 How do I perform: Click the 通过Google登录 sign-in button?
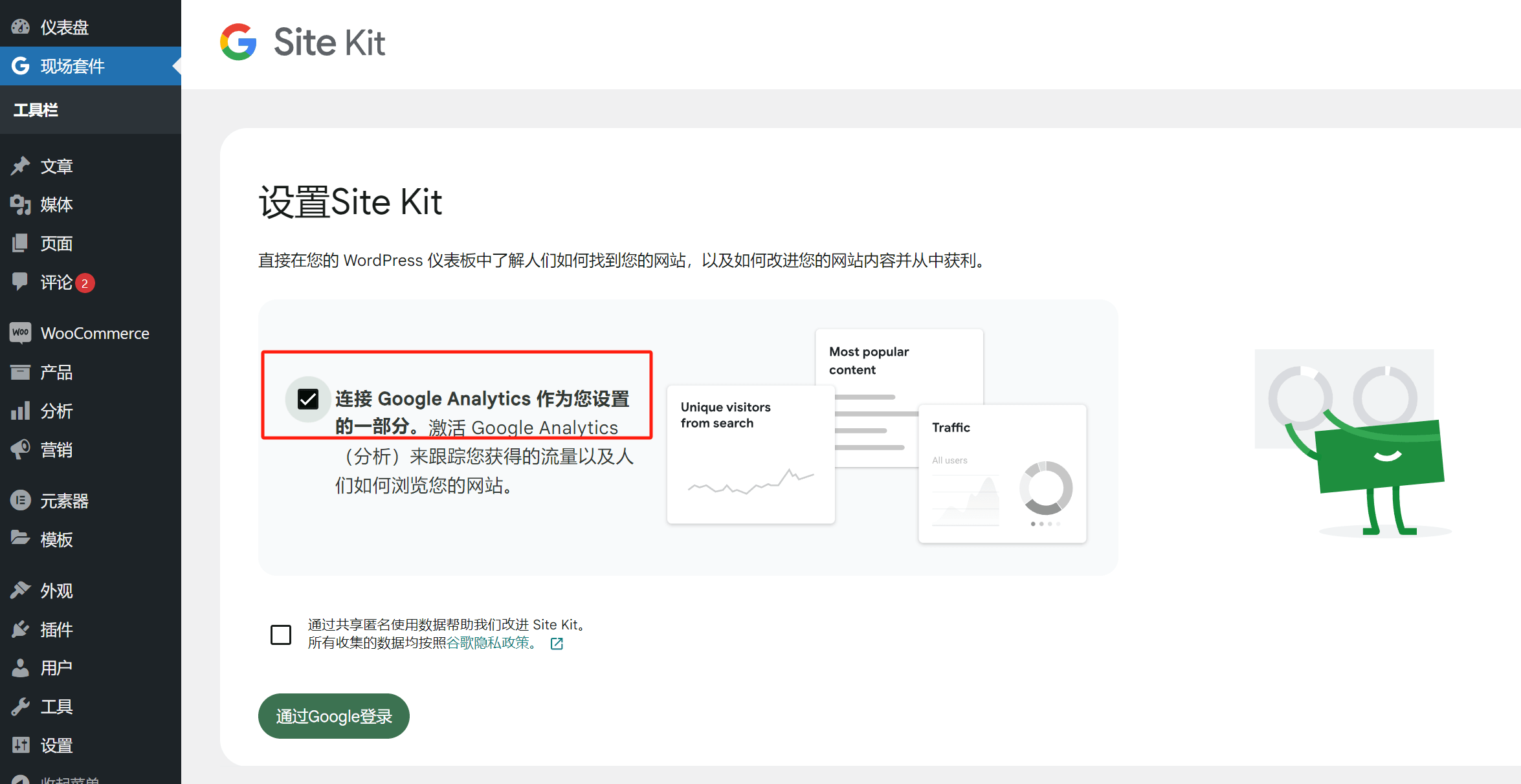[333, 715]
